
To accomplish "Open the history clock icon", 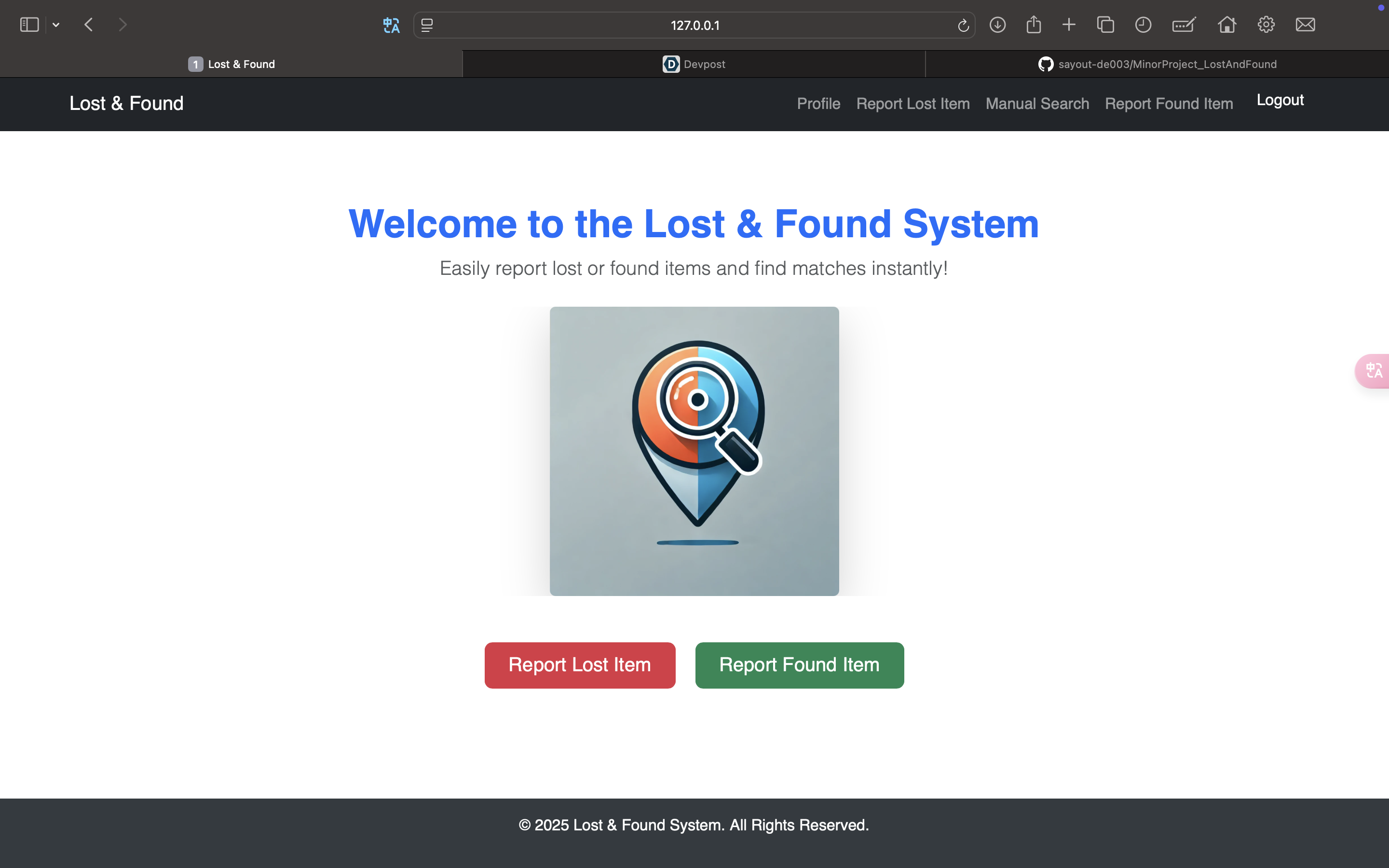I will pos(1143,25).
